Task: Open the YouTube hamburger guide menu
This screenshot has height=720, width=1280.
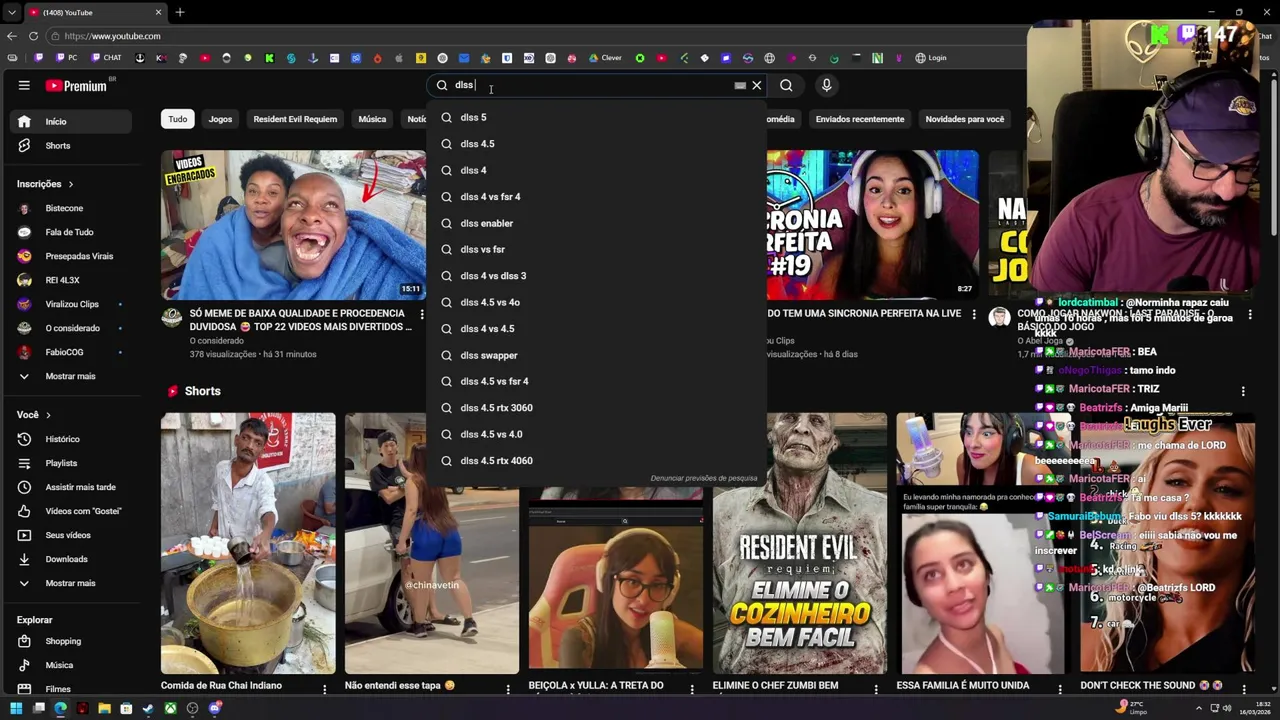Action: (x=24, y=85)
